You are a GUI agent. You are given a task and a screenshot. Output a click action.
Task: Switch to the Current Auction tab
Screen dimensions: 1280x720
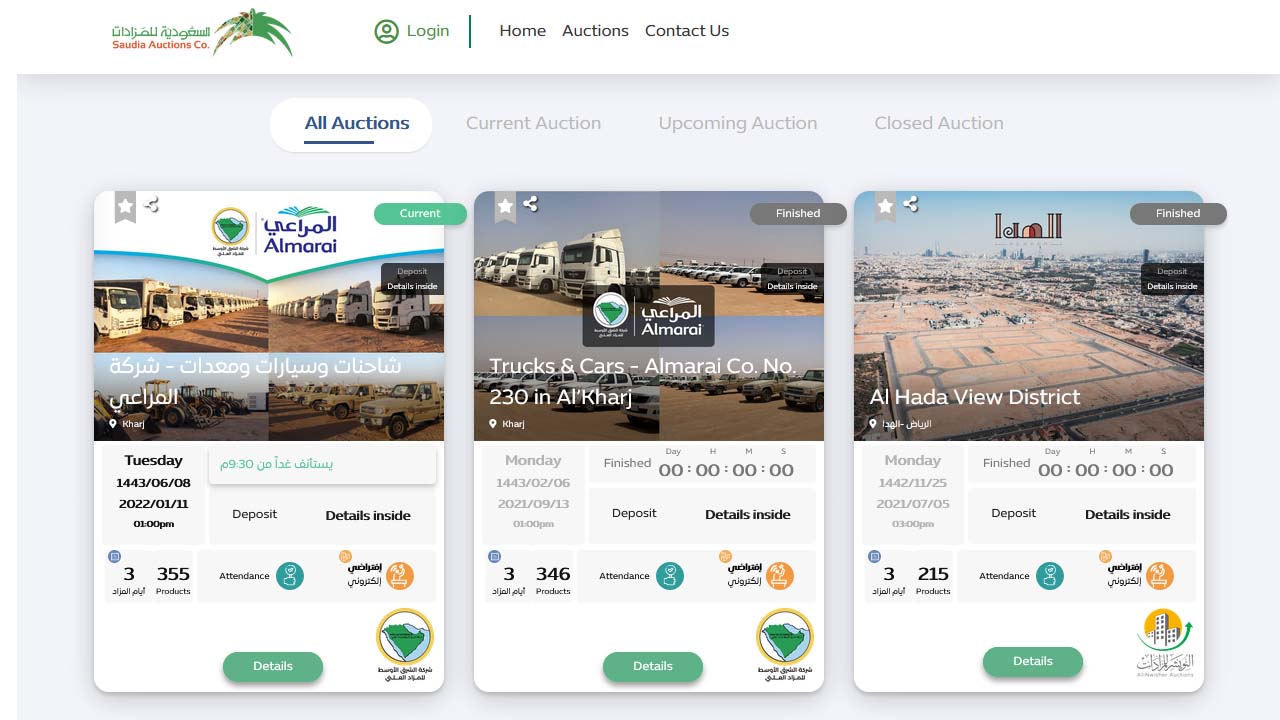point(533,123)
